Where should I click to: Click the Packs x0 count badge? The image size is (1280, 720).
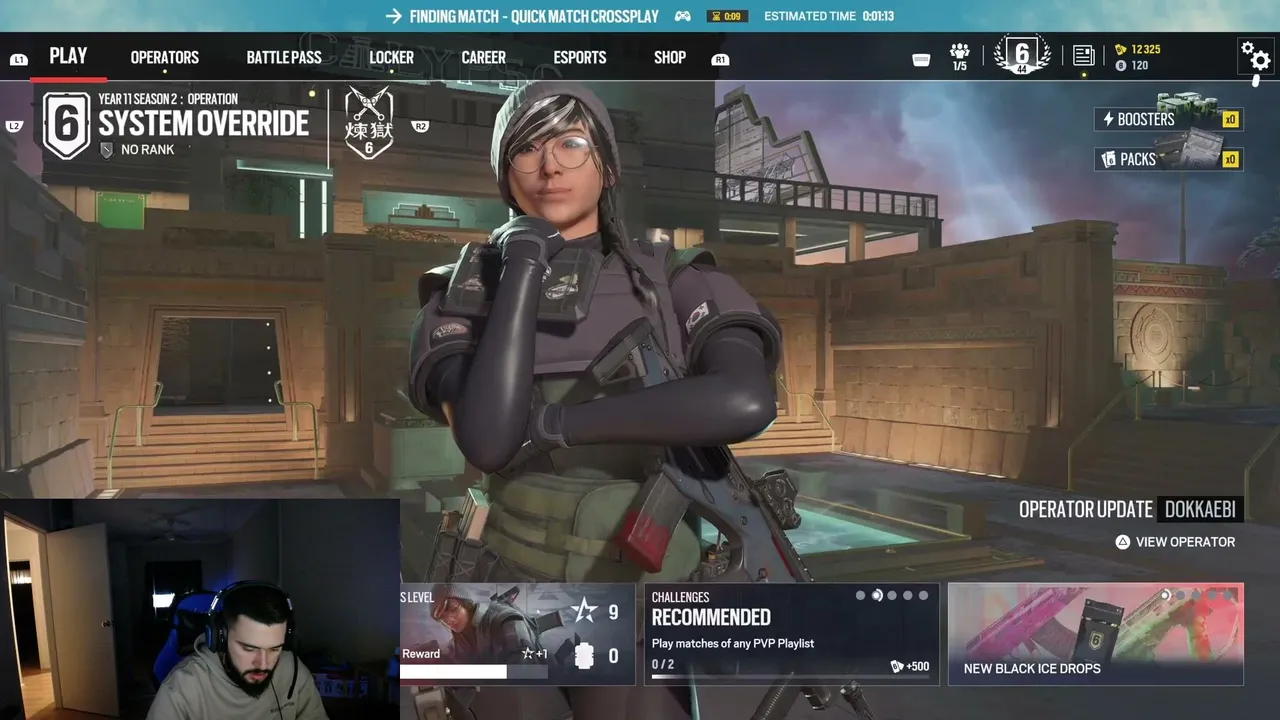click(x=1231, y=160)
